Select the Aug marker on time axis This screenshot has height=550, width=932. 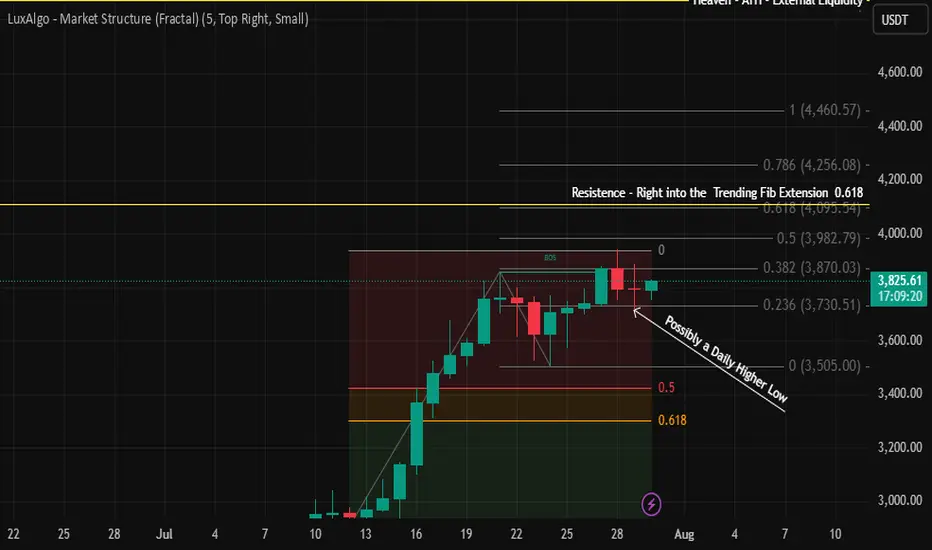click(684, 534)
